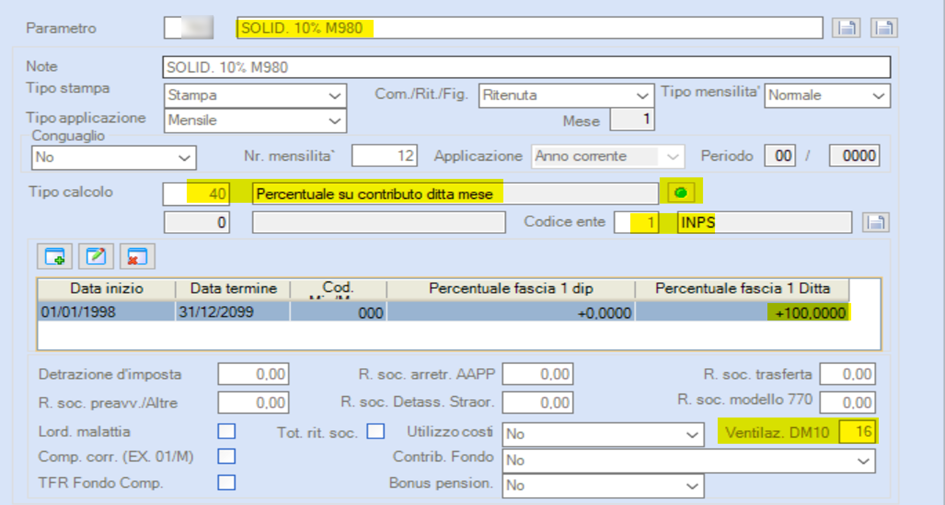Click the Periodo month field showing 00

(x=780, y=156)
